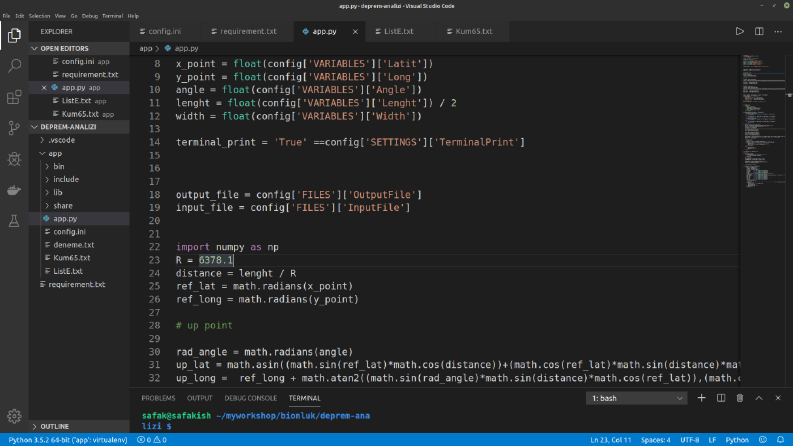Select the bash terminal dropdown

tap(637, 398)
